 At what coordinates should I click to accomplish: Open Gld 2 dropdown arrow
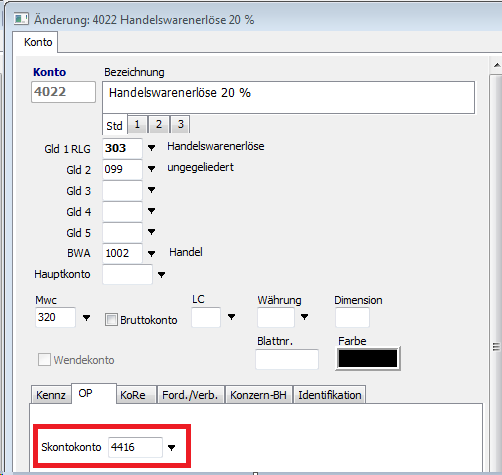(151, 169)
